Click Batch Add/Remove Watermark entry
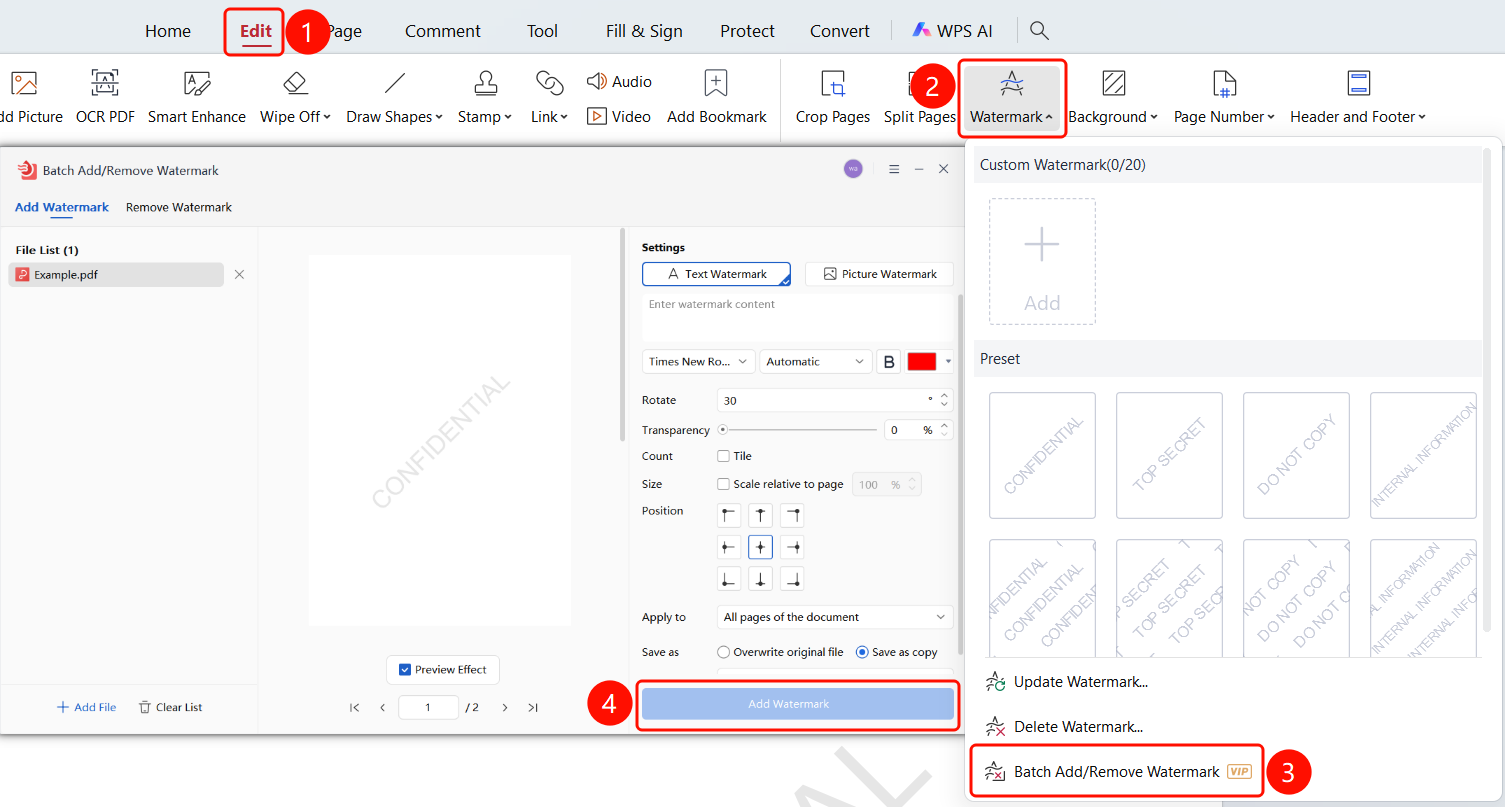1505x807 pixels. coord(1117,771)
